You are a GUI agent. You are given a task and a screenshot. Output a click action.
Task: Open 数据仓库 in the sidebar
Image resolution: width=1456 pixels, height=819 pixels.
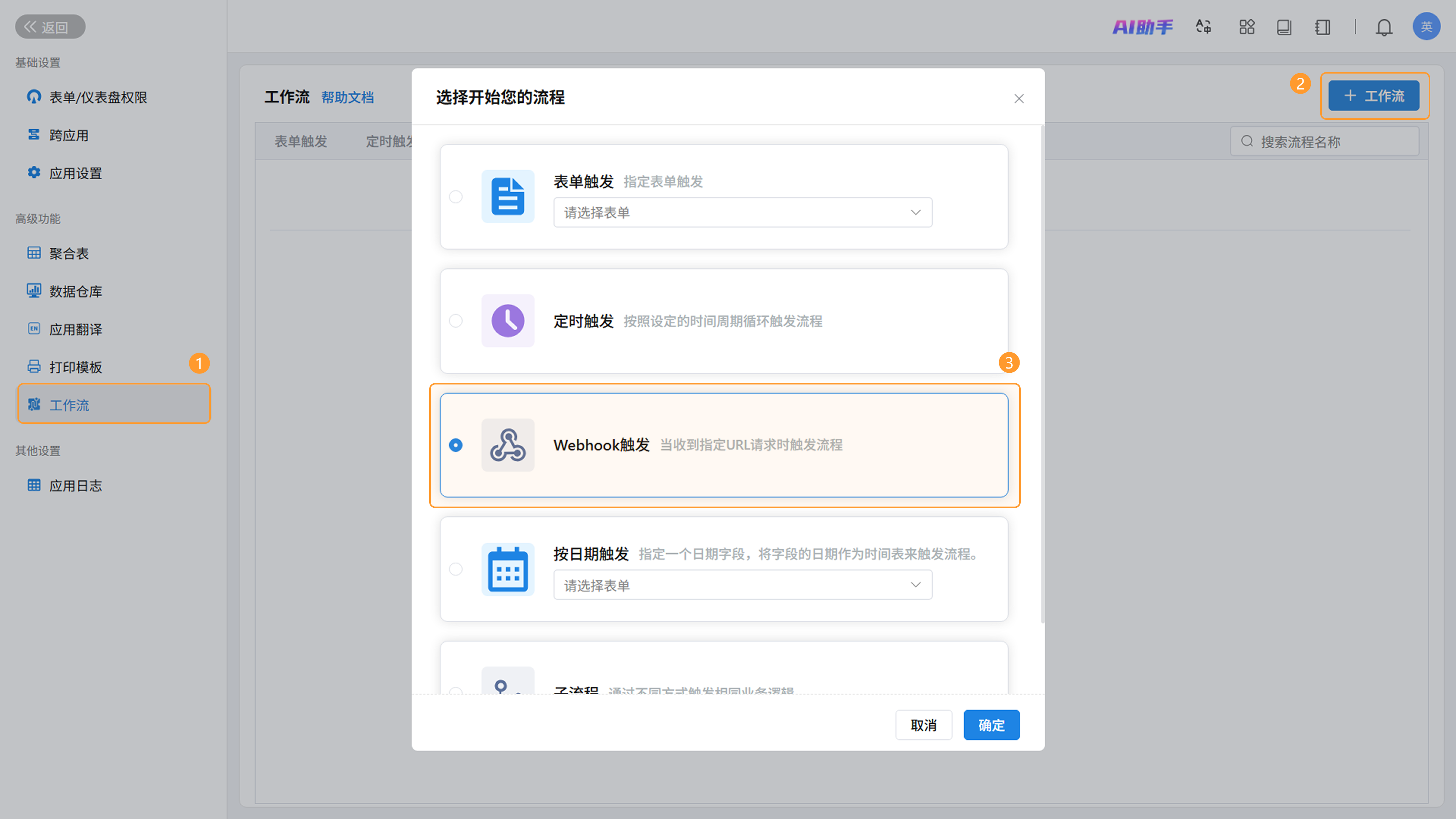point(75,291)
